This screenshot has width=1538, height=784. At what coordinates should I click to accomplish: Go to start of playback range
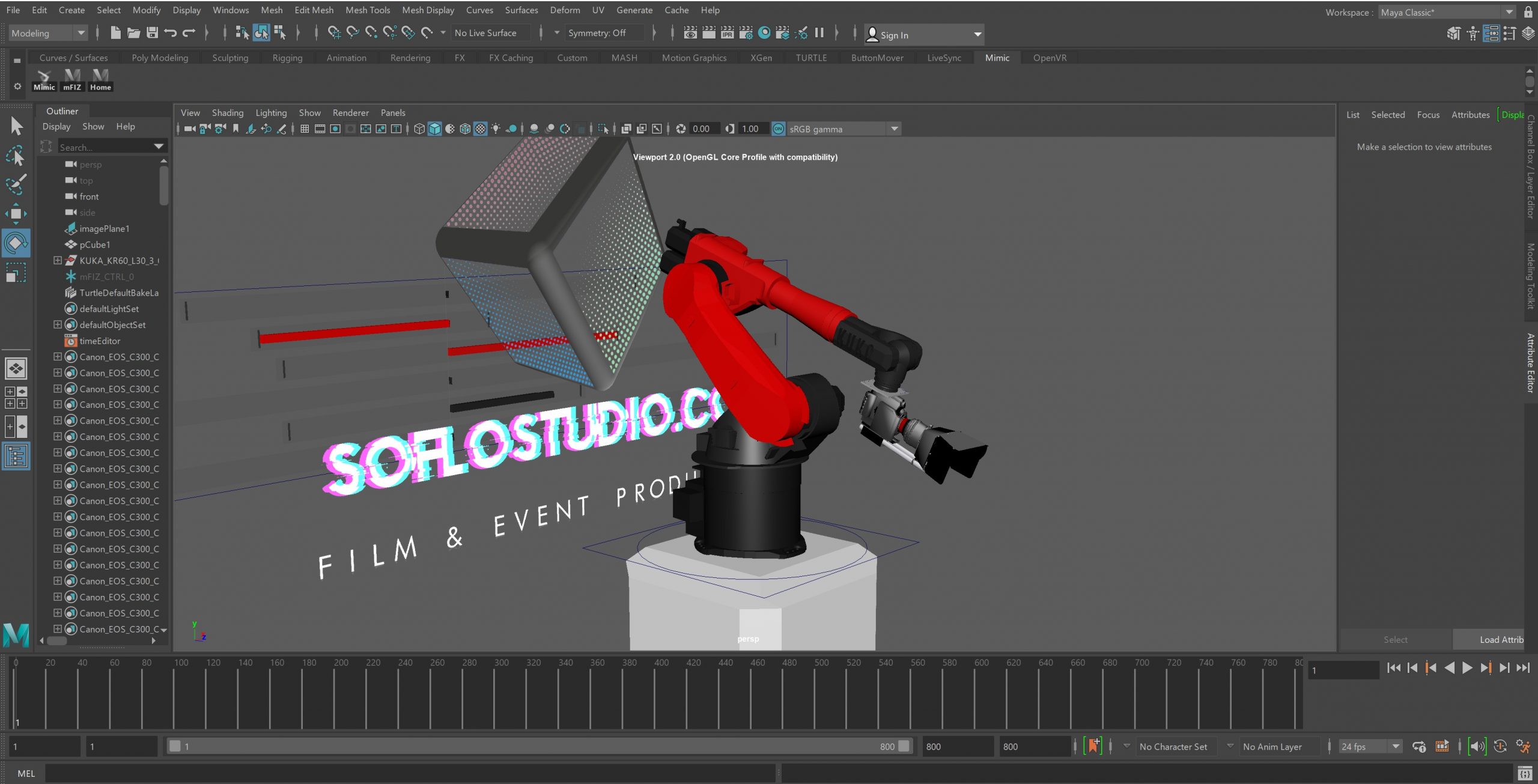click(1393, 668)
